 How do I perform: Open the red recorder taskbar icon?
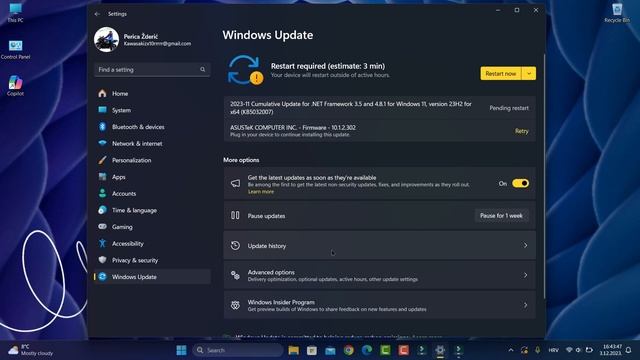click(x=404, y=350)
